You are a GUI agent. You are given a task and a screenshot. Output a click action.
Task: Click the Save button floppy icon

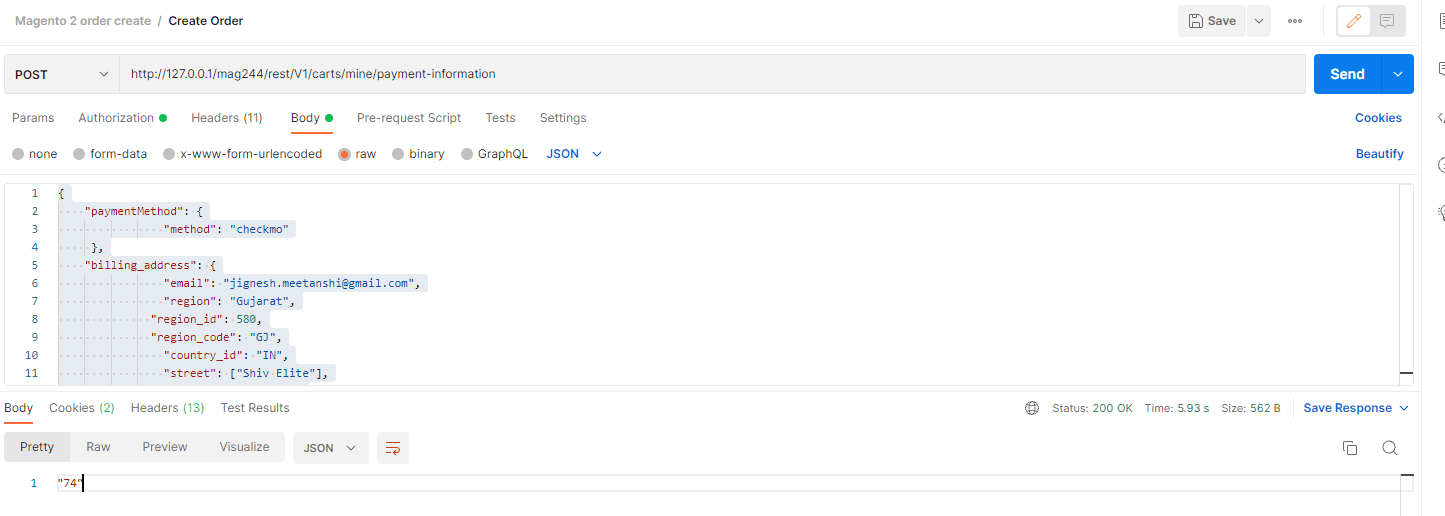point(1196,21)
